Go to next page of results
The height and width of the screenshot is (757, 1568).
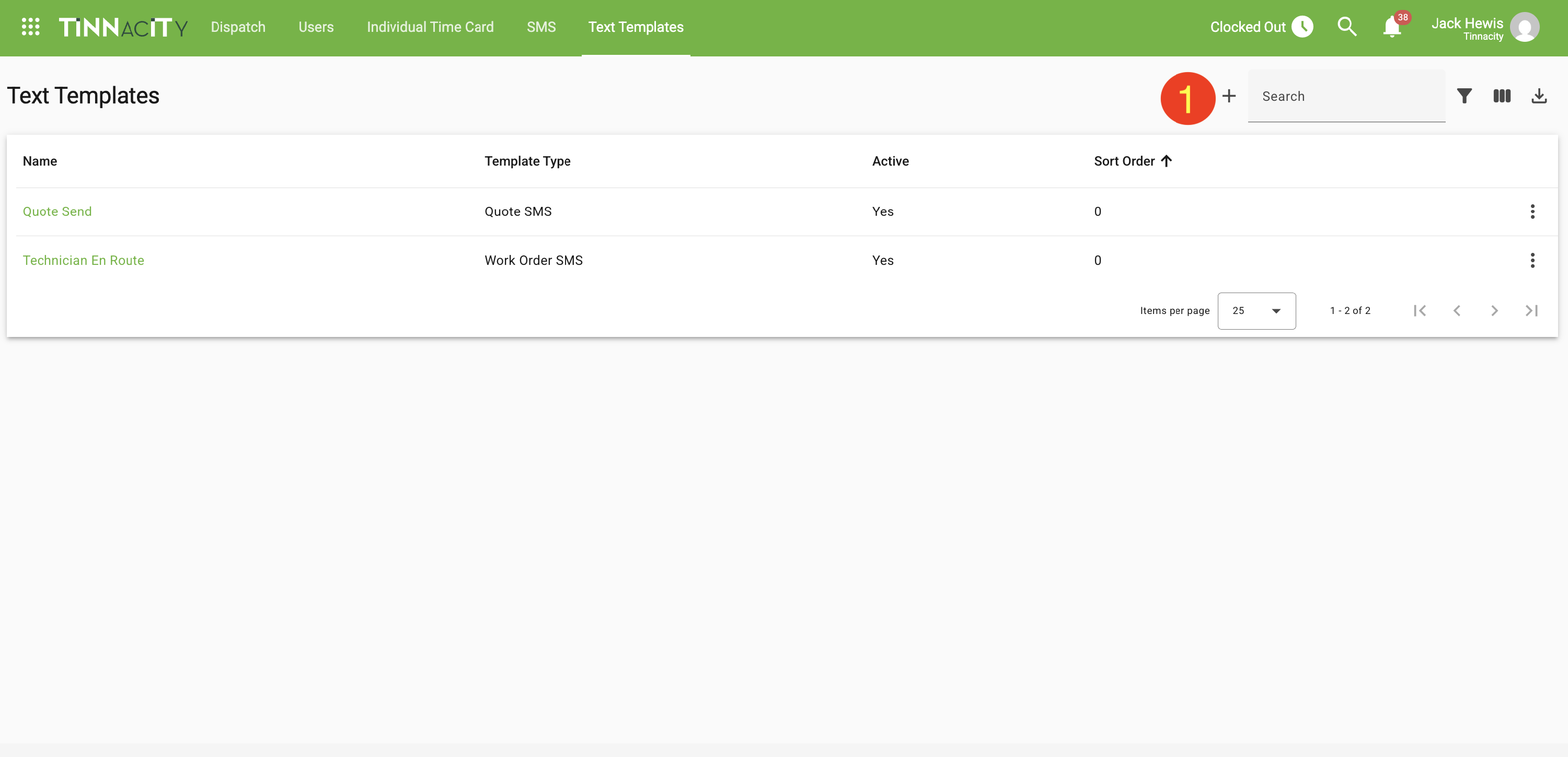coord(1494,311)
